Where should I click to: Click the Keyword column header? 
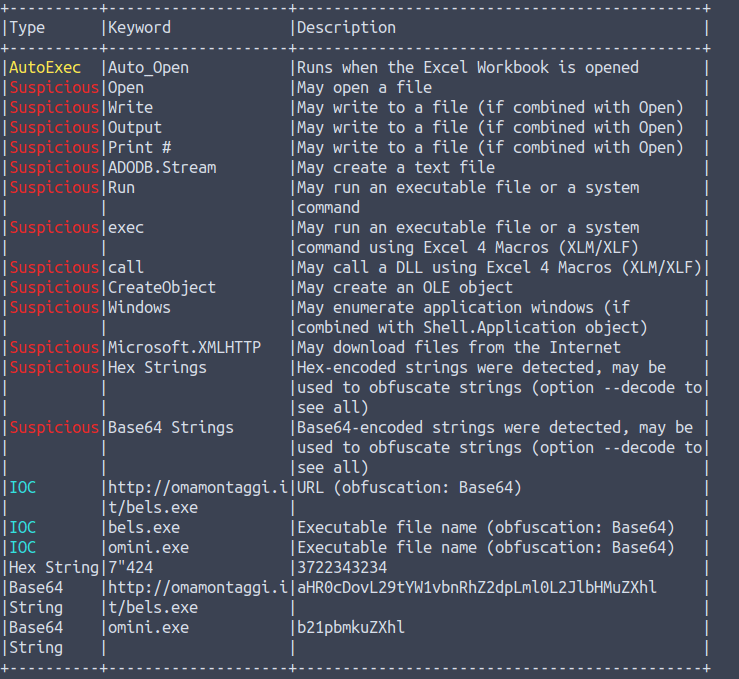pos(139,28)
